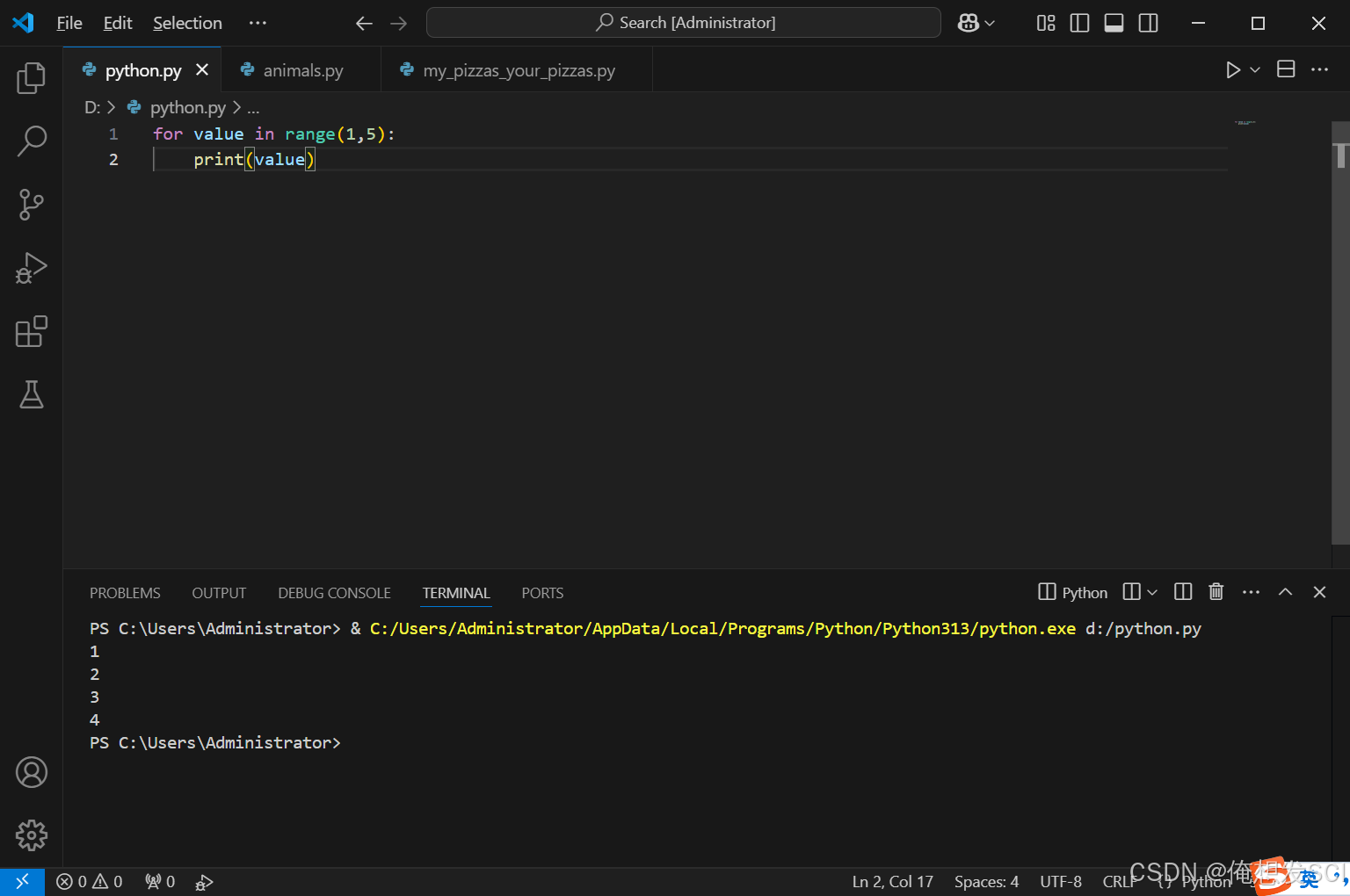
Task: Switch to my_pizzas_your_pizzas.py tab
Action: click(x=518, y=70)
